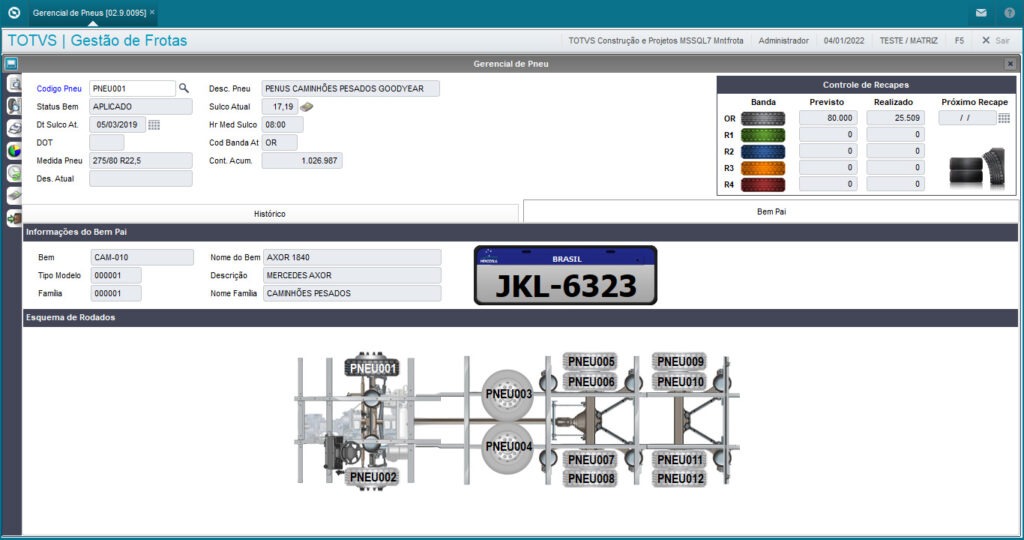Click the F5 button in header bar
Image resolution: width=1024 pixels, height=540 pixels.
(x=959, y=40)
